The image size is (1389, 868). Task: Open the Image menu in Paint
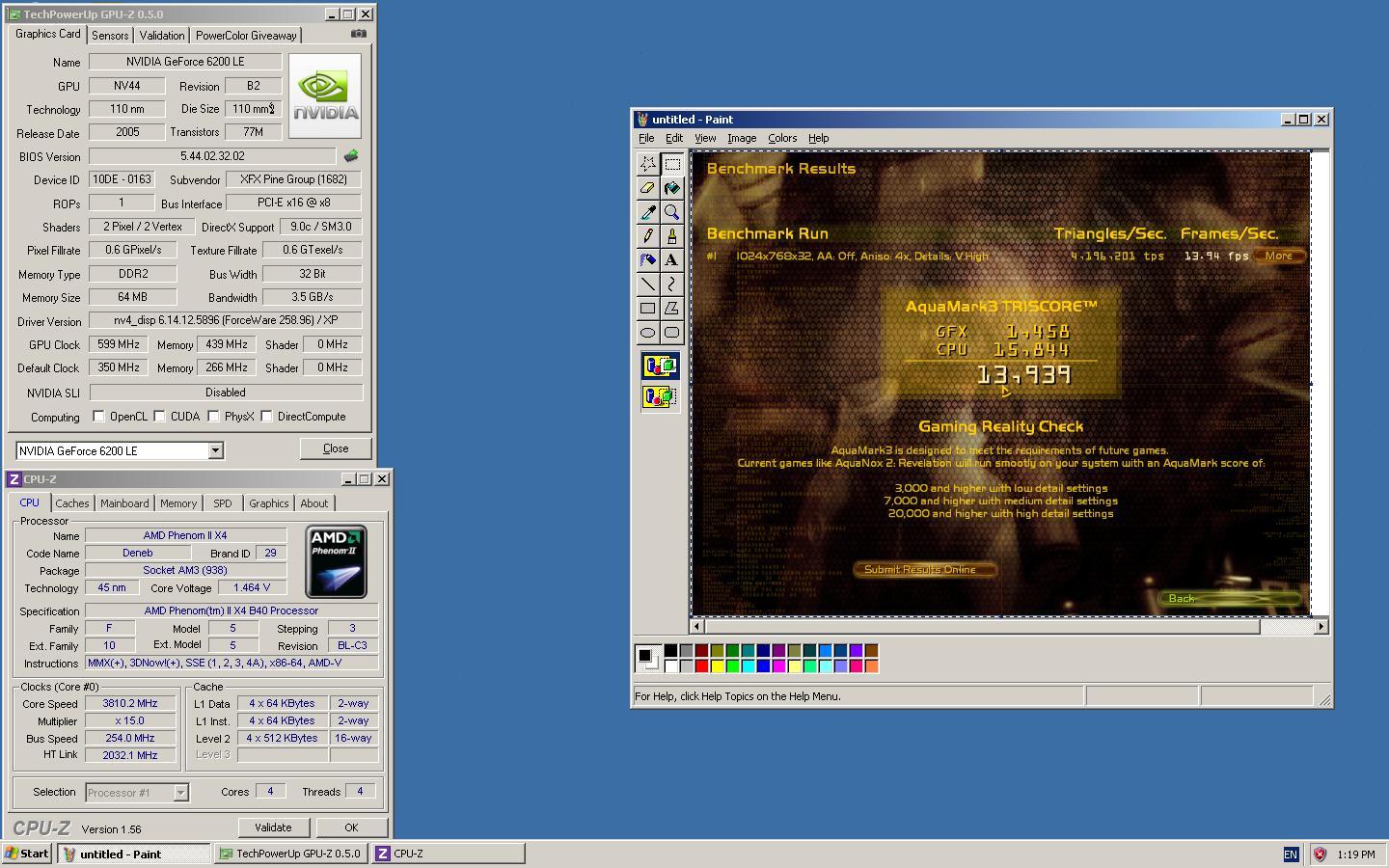(742, 138)
